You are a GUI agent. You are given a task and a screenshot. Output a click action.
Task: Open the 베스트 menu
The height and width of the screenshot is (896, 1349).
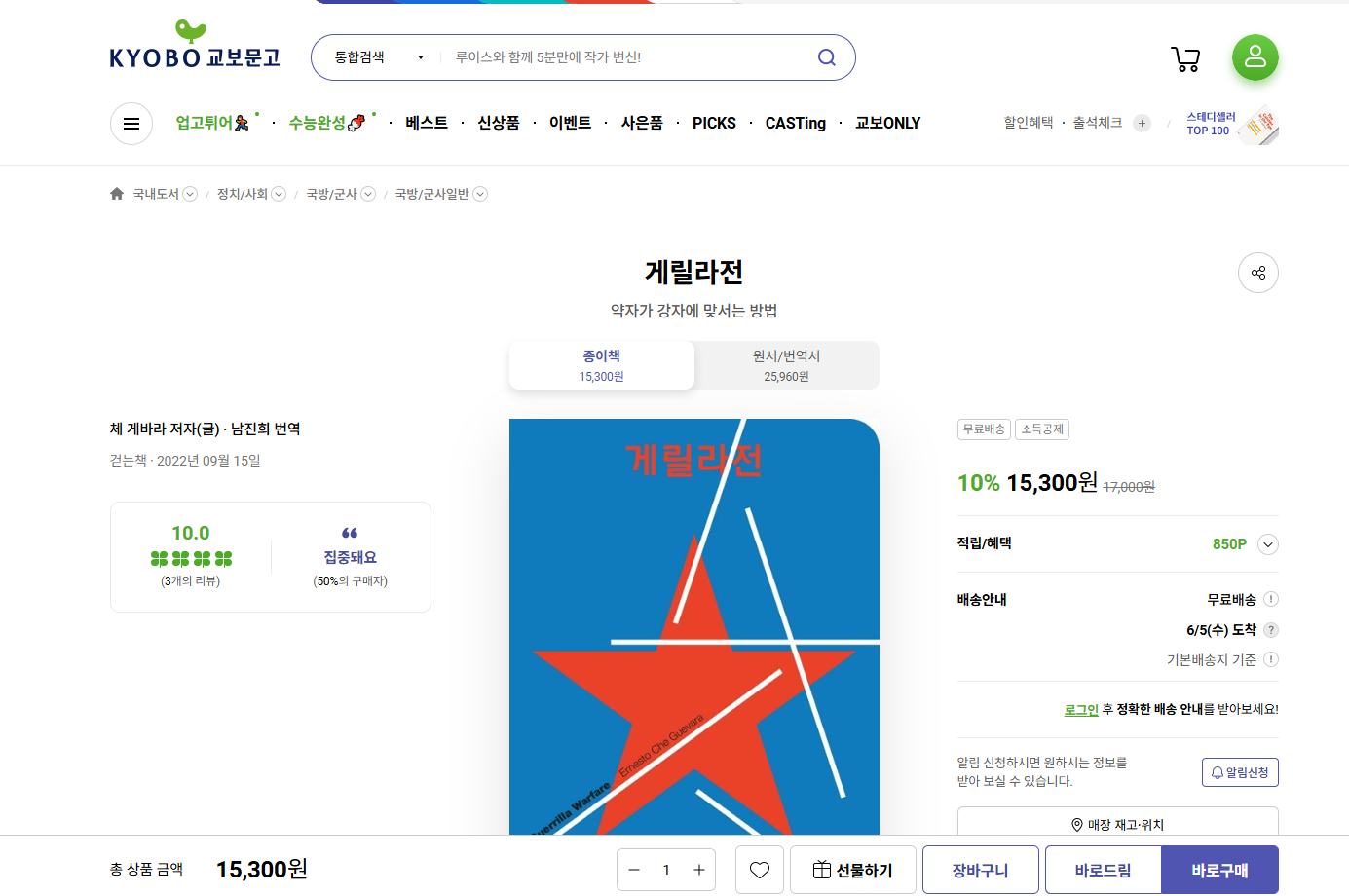[x=427, y=123]
